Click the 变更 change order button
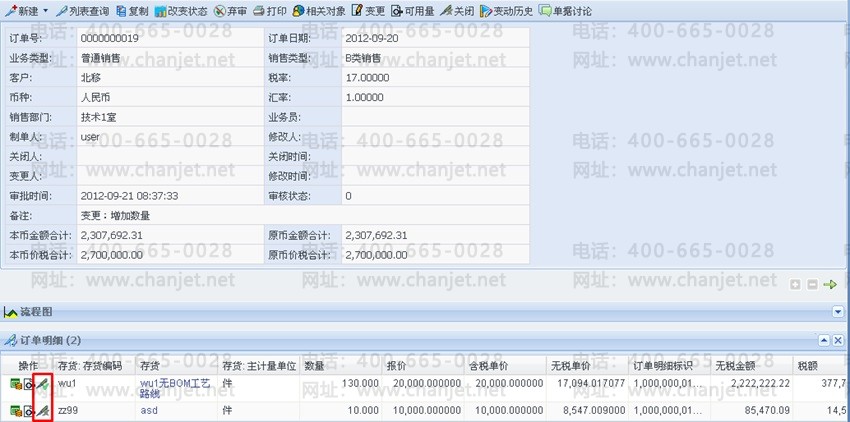Screen dimensions: 850x422 368,11
